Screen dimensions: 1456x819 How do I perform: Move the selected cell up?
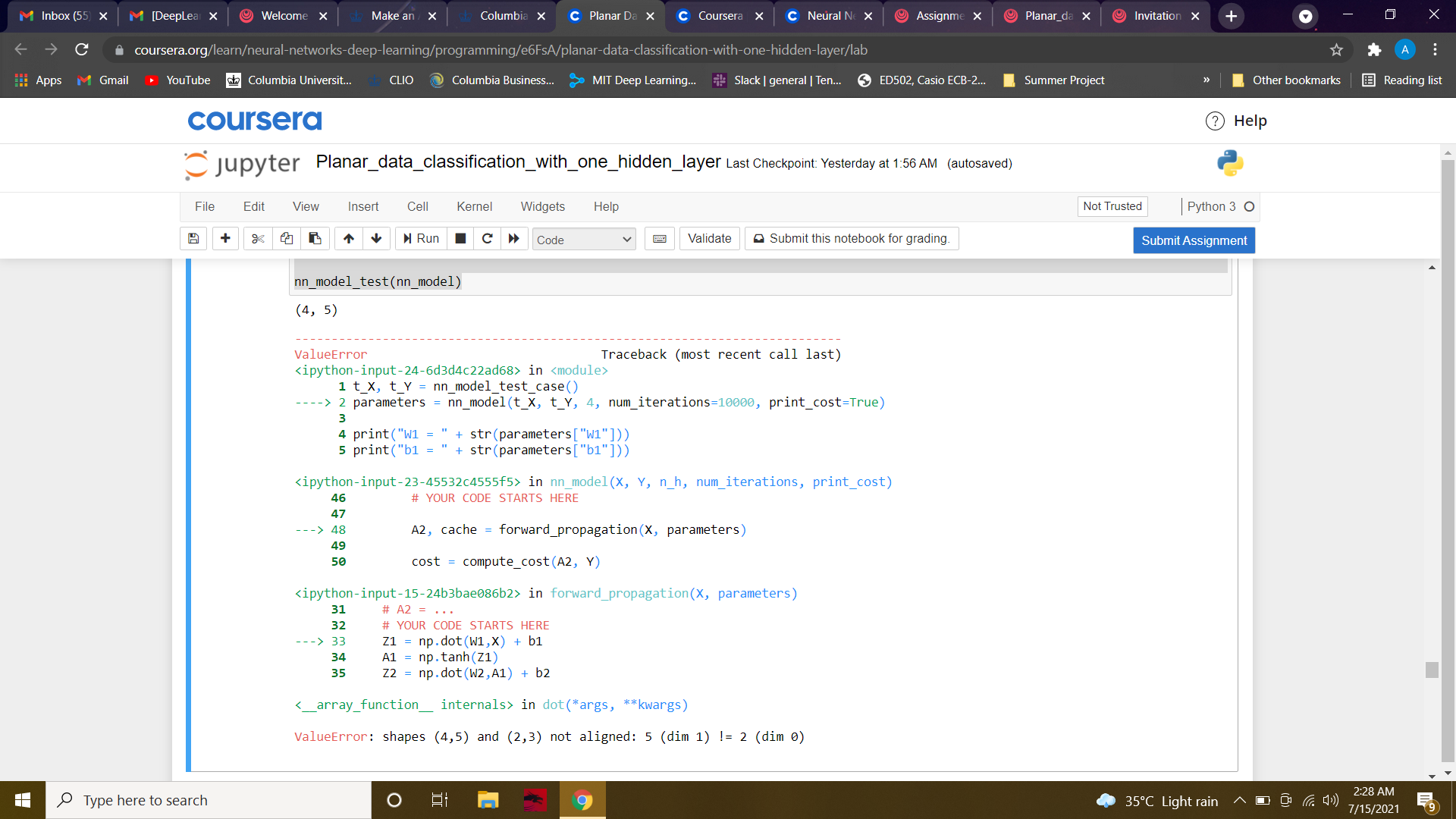[348, 239]
